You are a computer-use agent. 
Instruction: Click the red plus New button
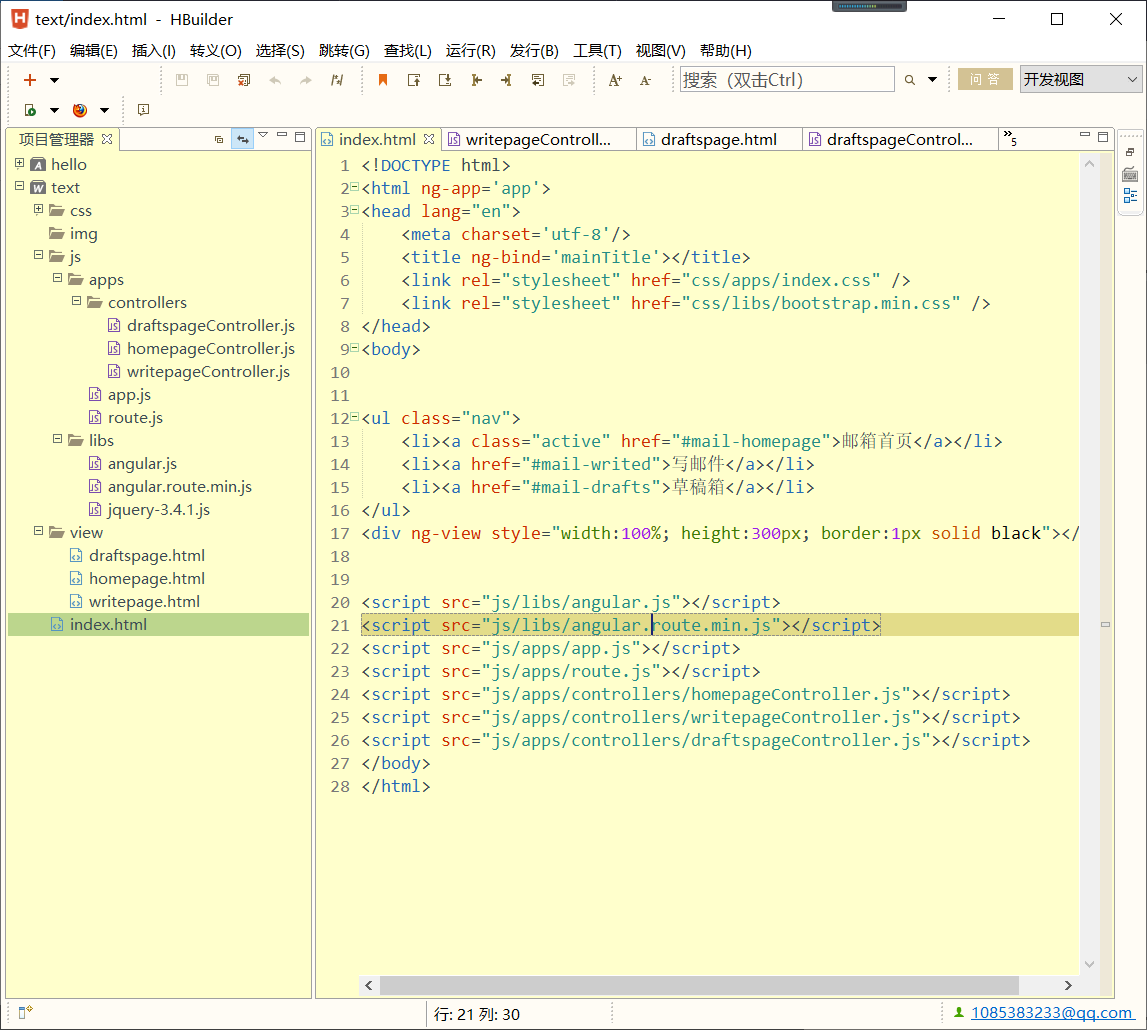pos(29,80)
